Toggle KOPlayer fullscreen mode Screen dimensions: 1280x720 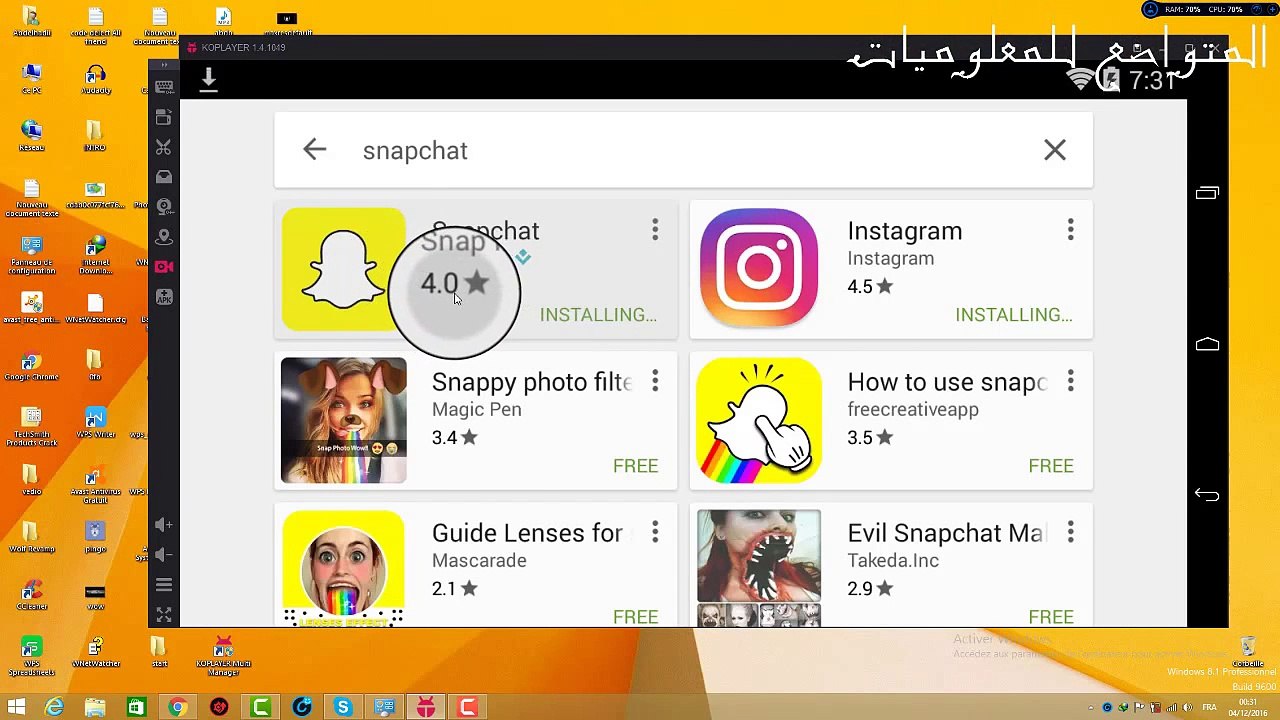click(x=164, y=615)
